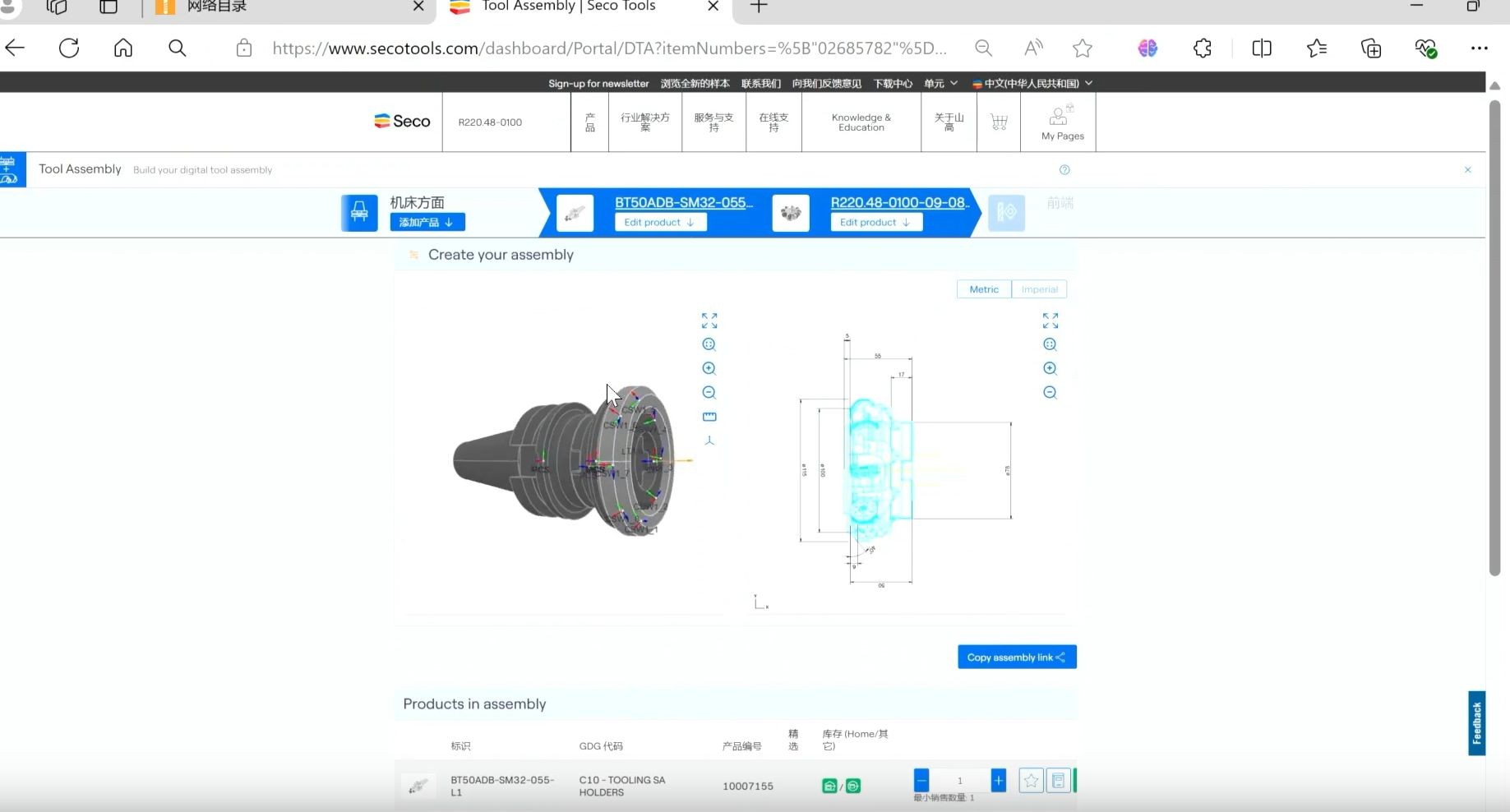Increase quantity for BT50ADB-SM32-055-L1
This screenshot has height=812, width=1510.
(x=998, y=780)
